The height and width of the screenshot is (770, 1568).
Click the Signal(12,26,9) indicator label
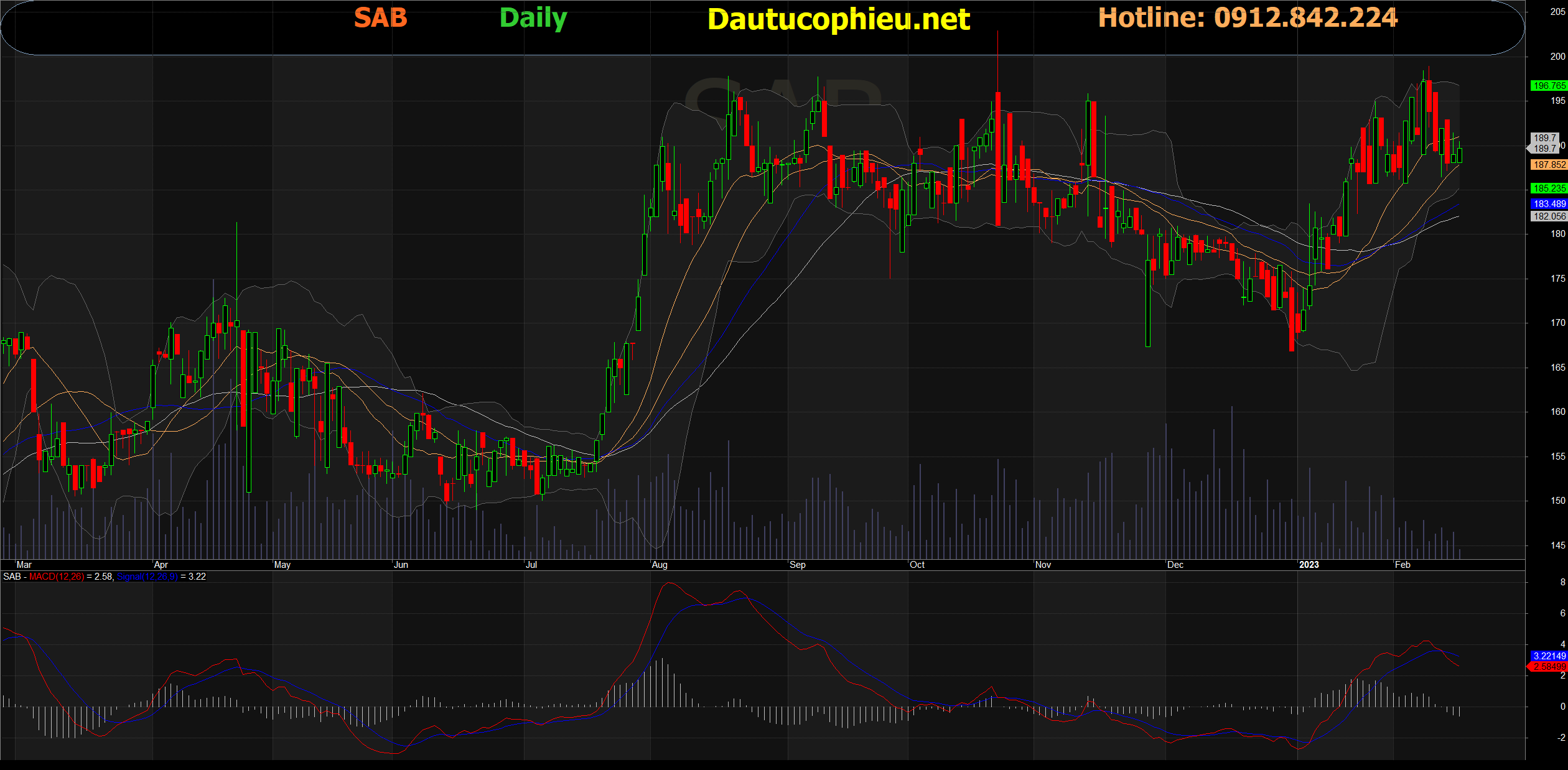pyautogui.click(x=147, y=577)
